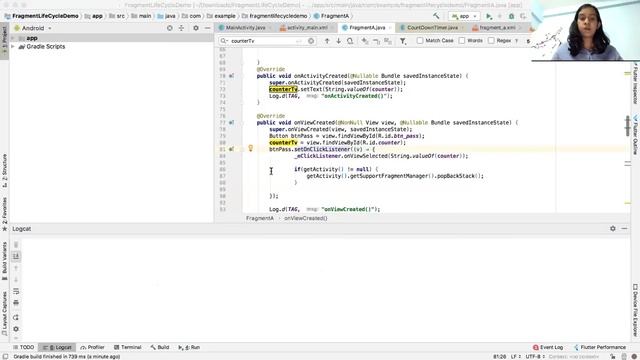Open the Device File Explorer side tab
Screen dimensions: 640x360
coord(636,310)
